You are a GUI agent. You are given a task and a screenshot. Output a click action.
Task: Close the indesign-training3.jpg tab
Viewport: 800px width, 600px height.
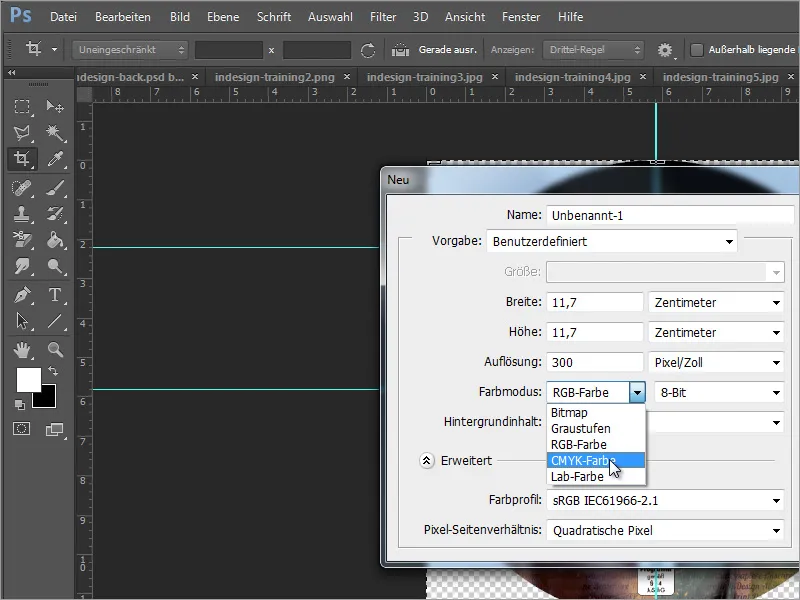[x=495, y=77]
